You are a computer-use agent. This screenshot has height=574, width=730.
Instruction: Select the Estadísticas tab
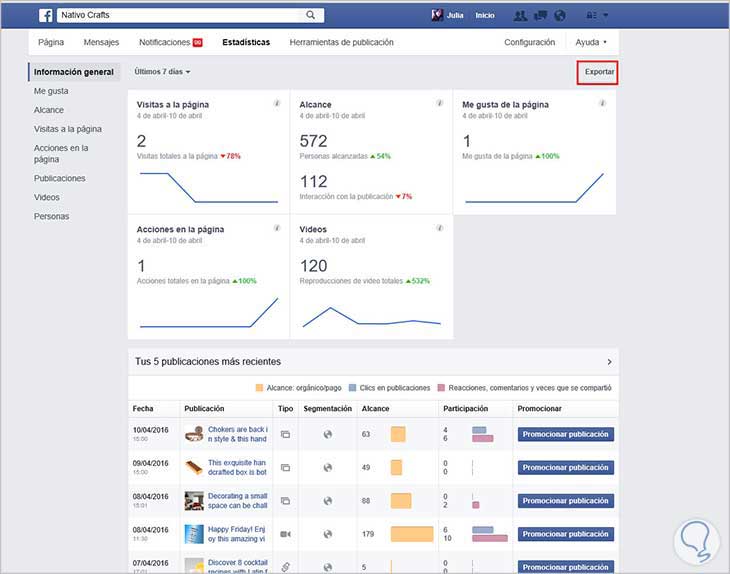coord(246,42)
